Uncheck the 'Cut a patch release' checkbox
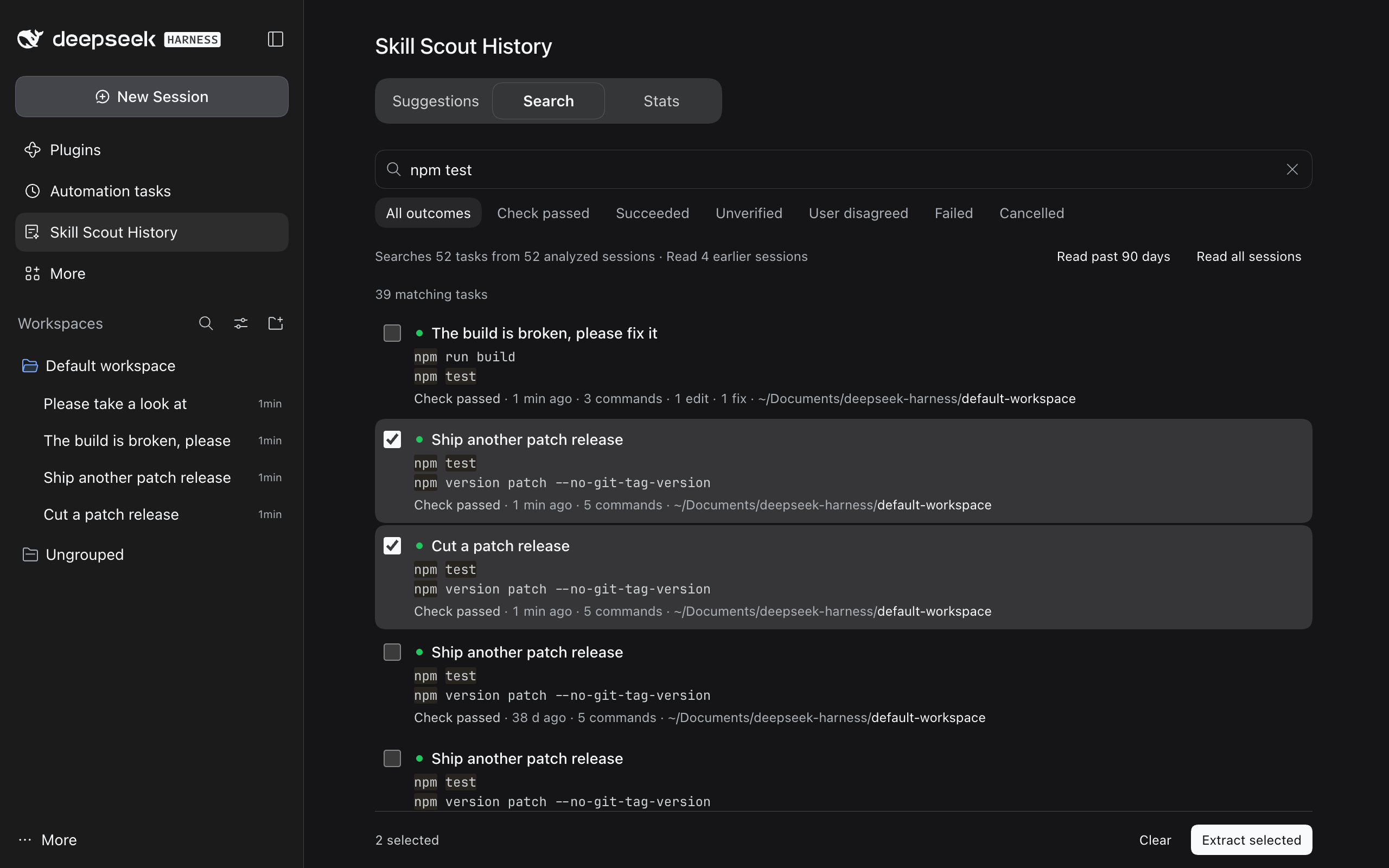Viewport: 1389px width, 868px height. pos(392,545)
